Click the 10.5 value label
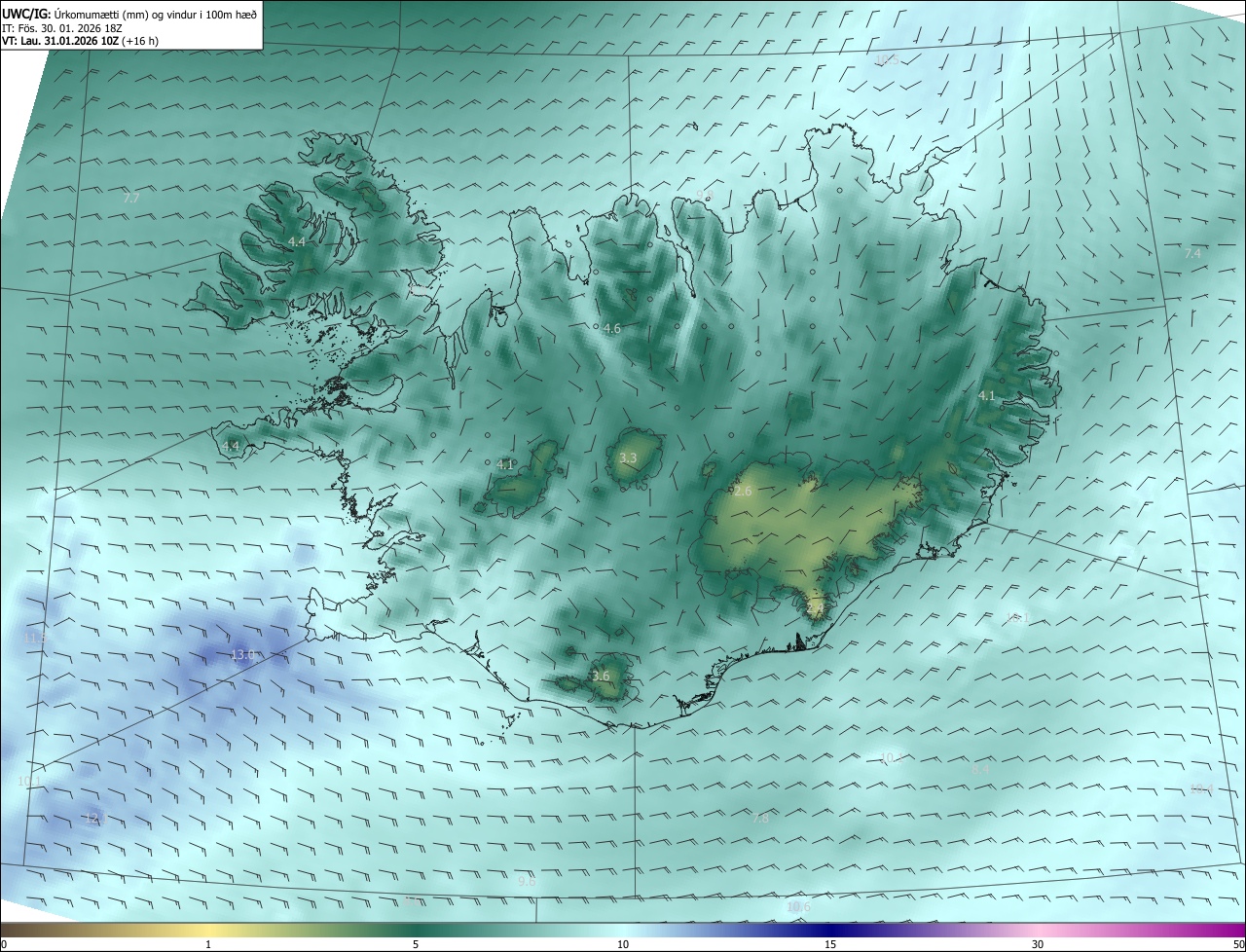1246x952 pixels. (886, 60)
